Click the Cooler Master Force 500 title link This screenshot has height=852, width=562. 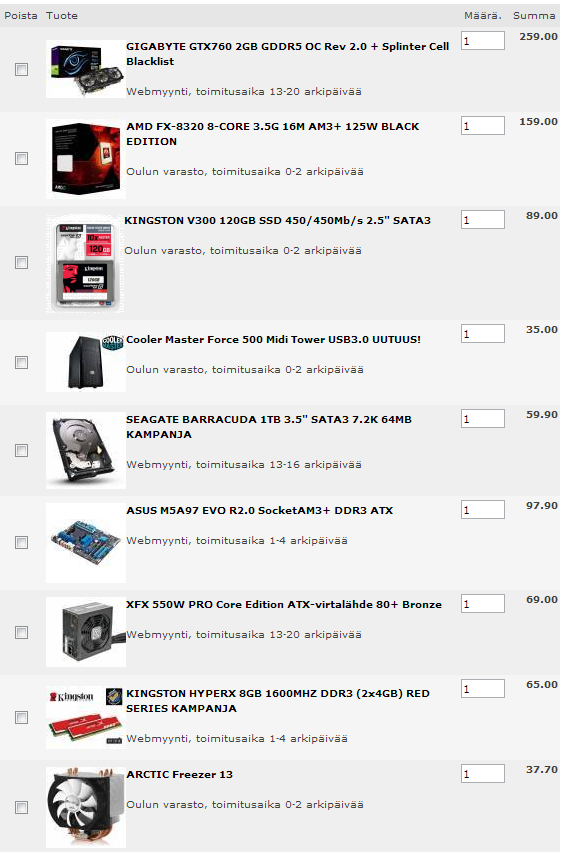(x=273, y=340)
